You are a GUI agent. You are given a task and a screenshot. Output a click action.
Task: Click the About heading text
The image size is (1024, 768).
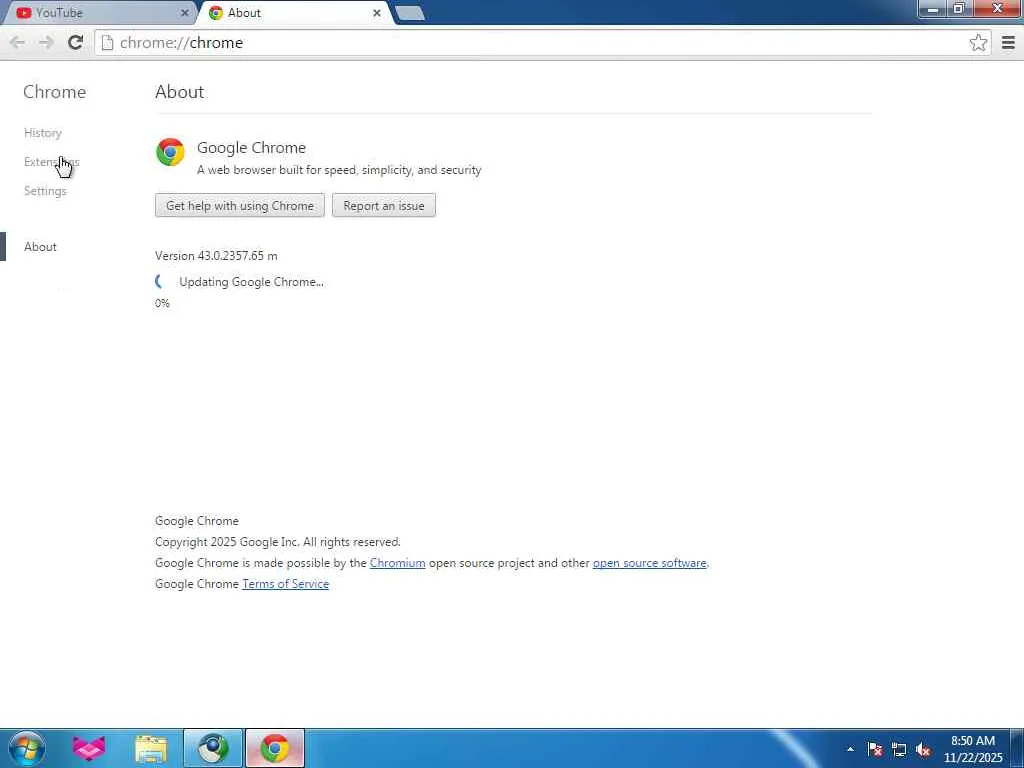pyautogui.click(x=180, y=91)
